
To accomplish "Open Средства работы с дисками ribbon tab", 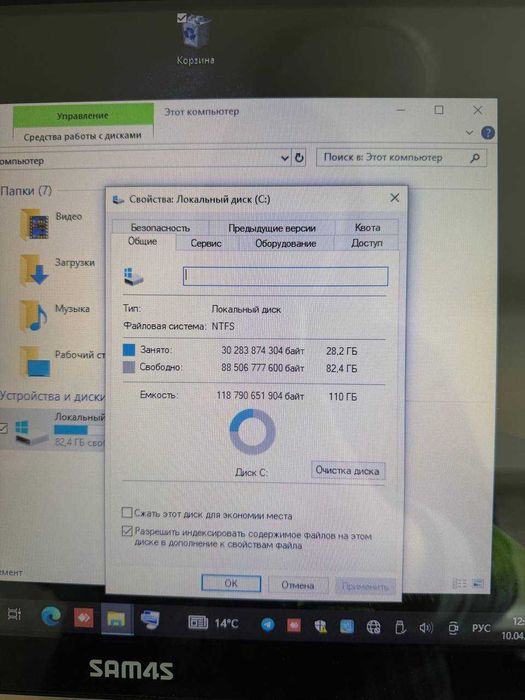I will coord(83,136).
